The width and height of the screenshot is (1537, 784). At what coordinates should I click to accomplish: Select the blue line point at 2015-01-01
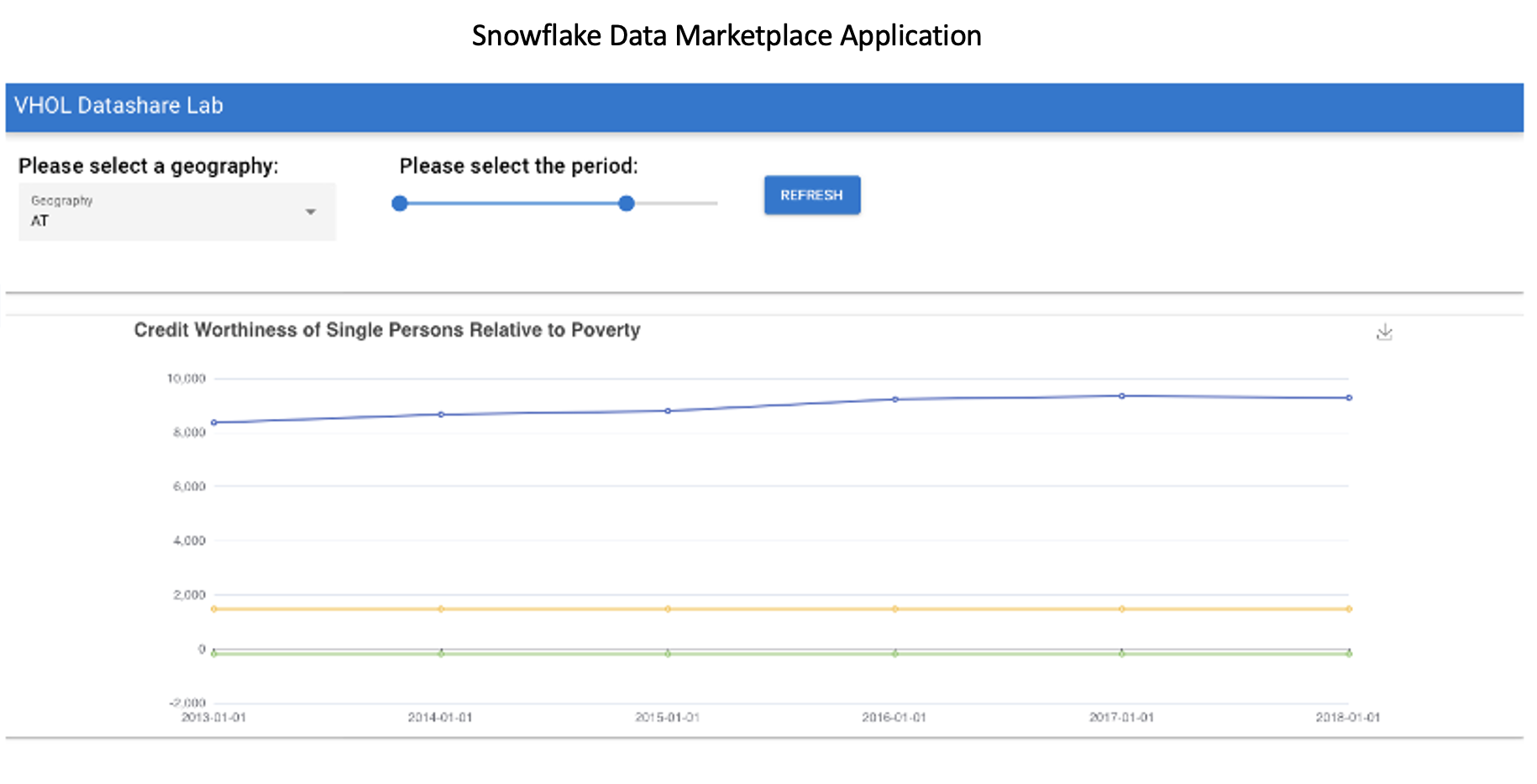tap(668, 411)
